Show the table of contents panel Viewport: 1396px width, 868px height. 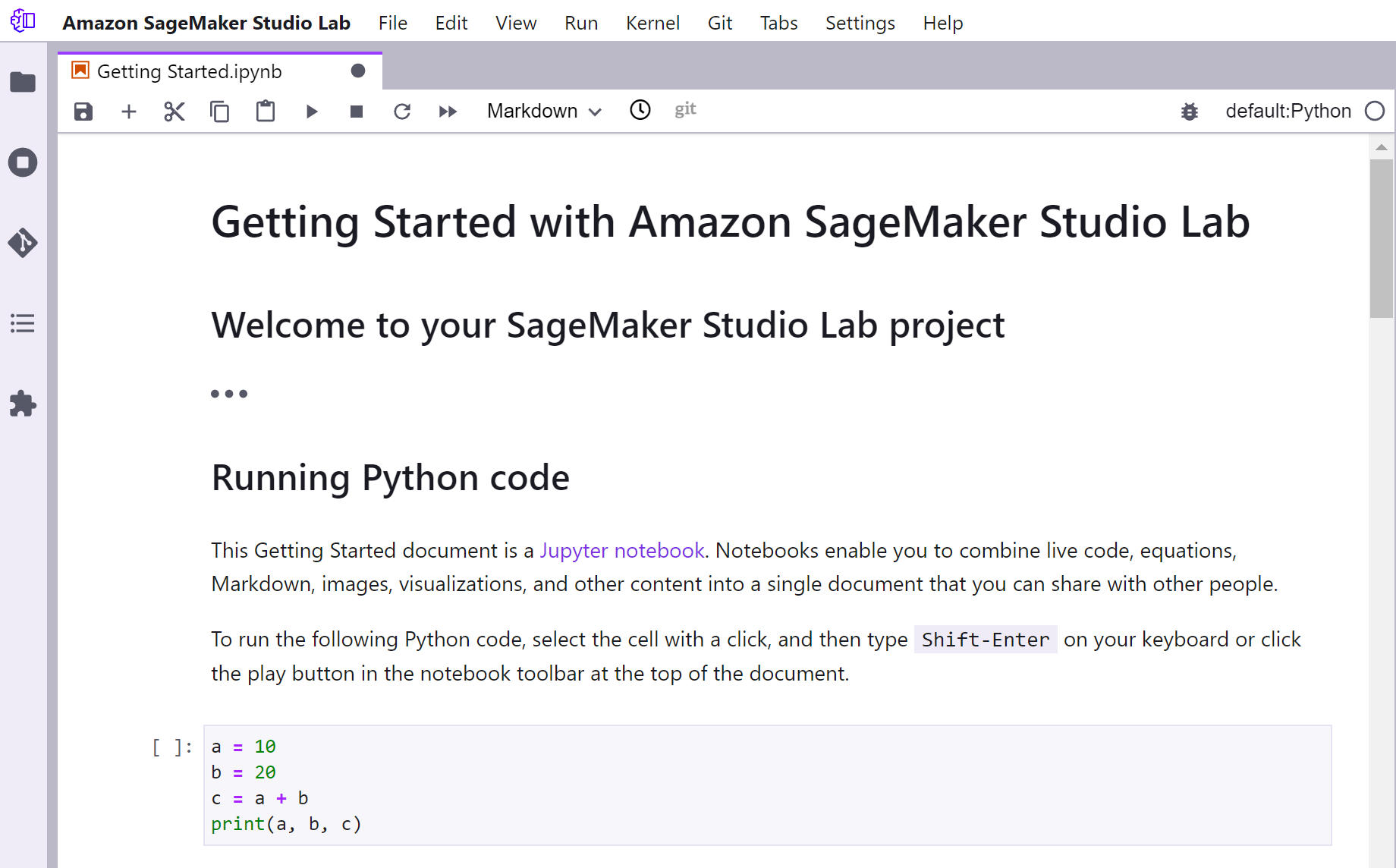click(x=23, y=323)
